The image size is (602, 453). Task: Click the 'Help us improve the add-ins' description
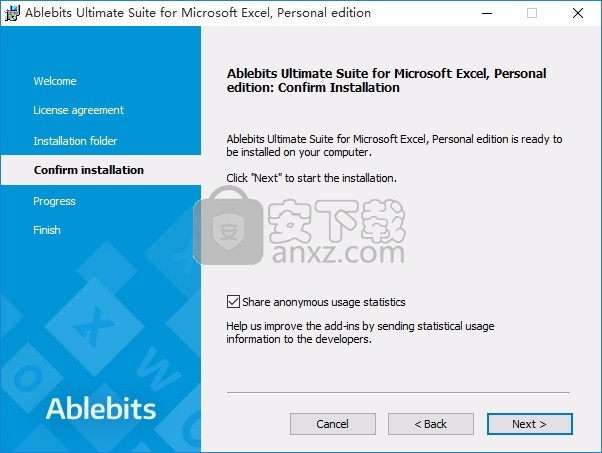[360, 332]
